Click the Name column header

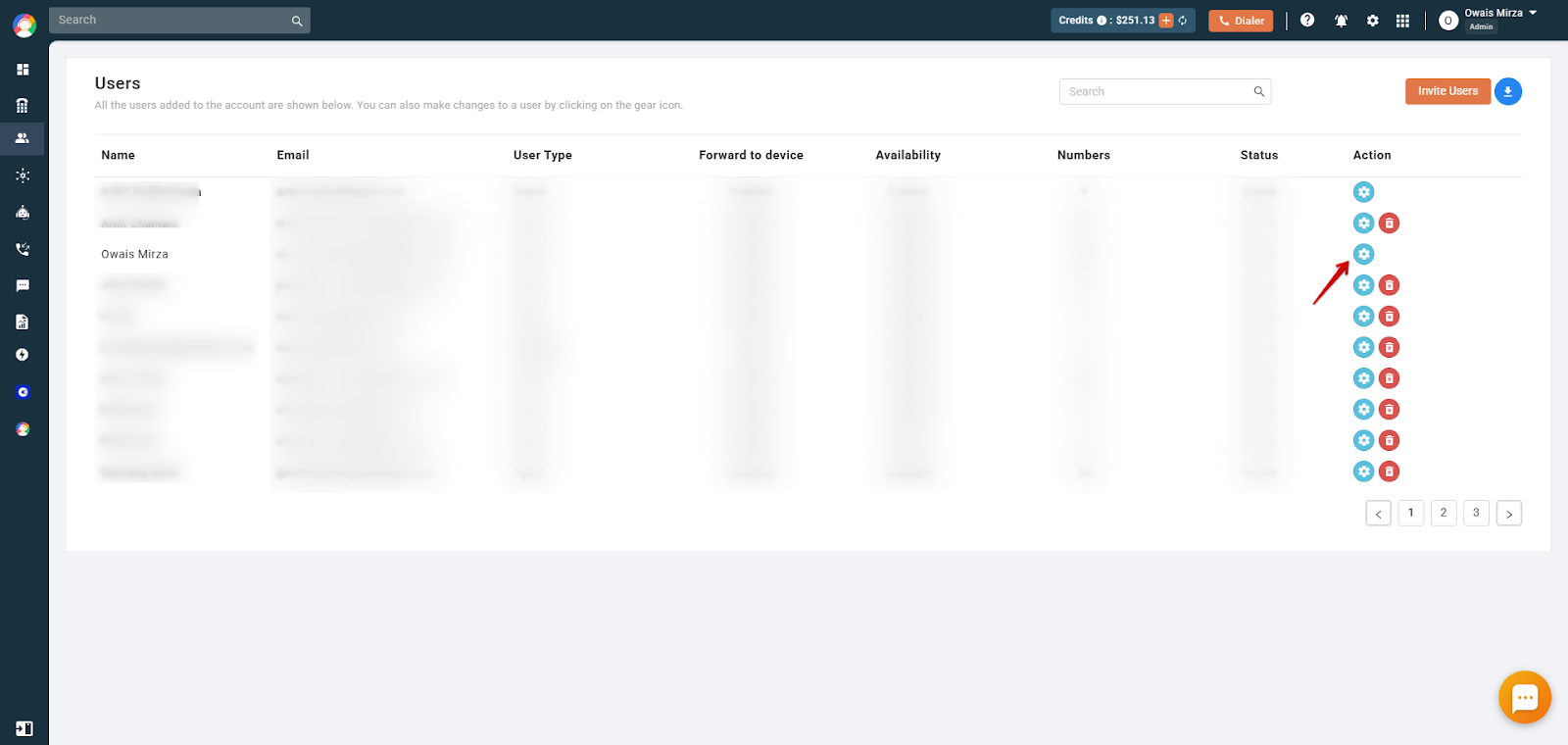point(119,155)
